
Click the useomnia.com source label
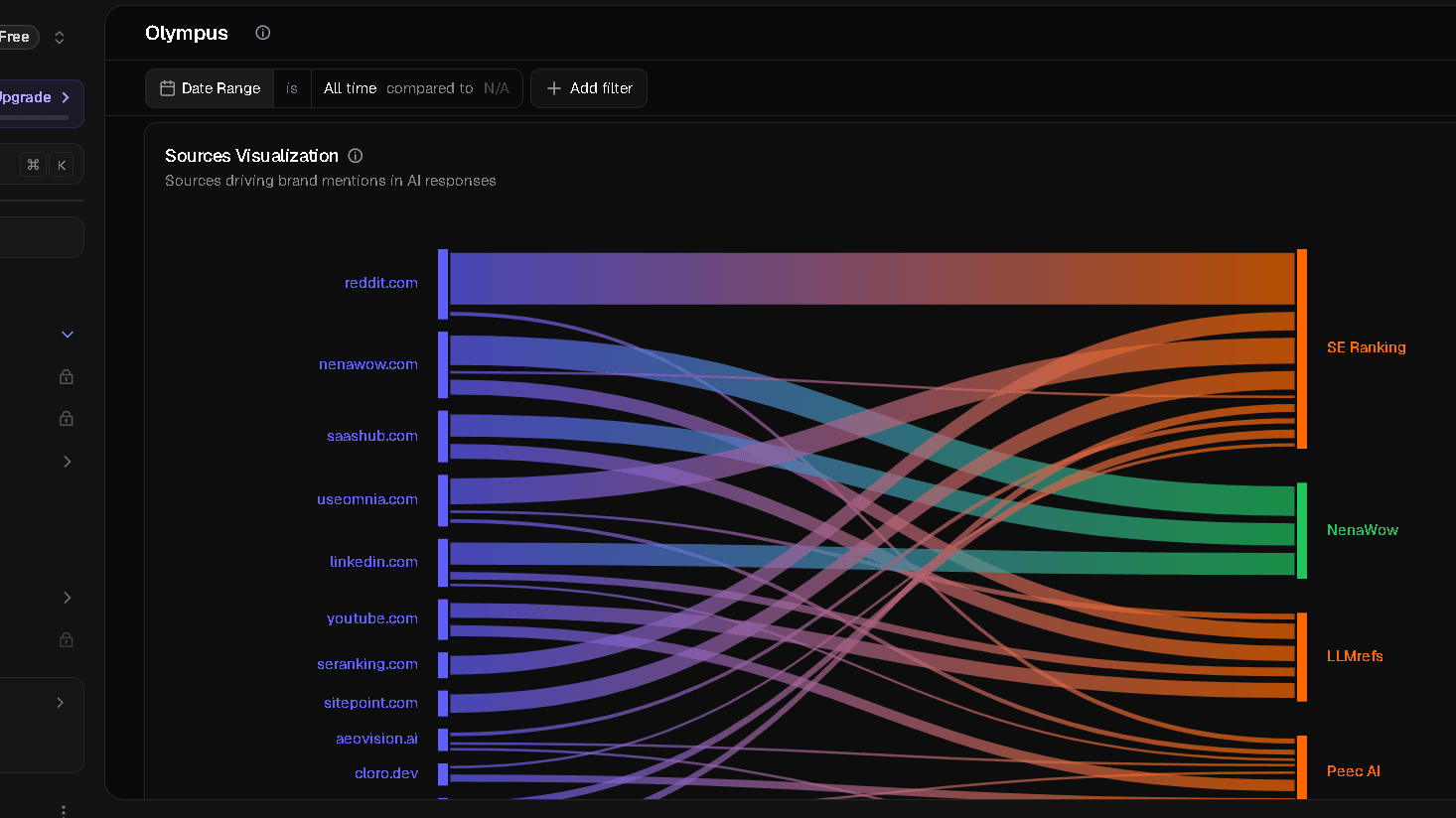tap(367, 499)
